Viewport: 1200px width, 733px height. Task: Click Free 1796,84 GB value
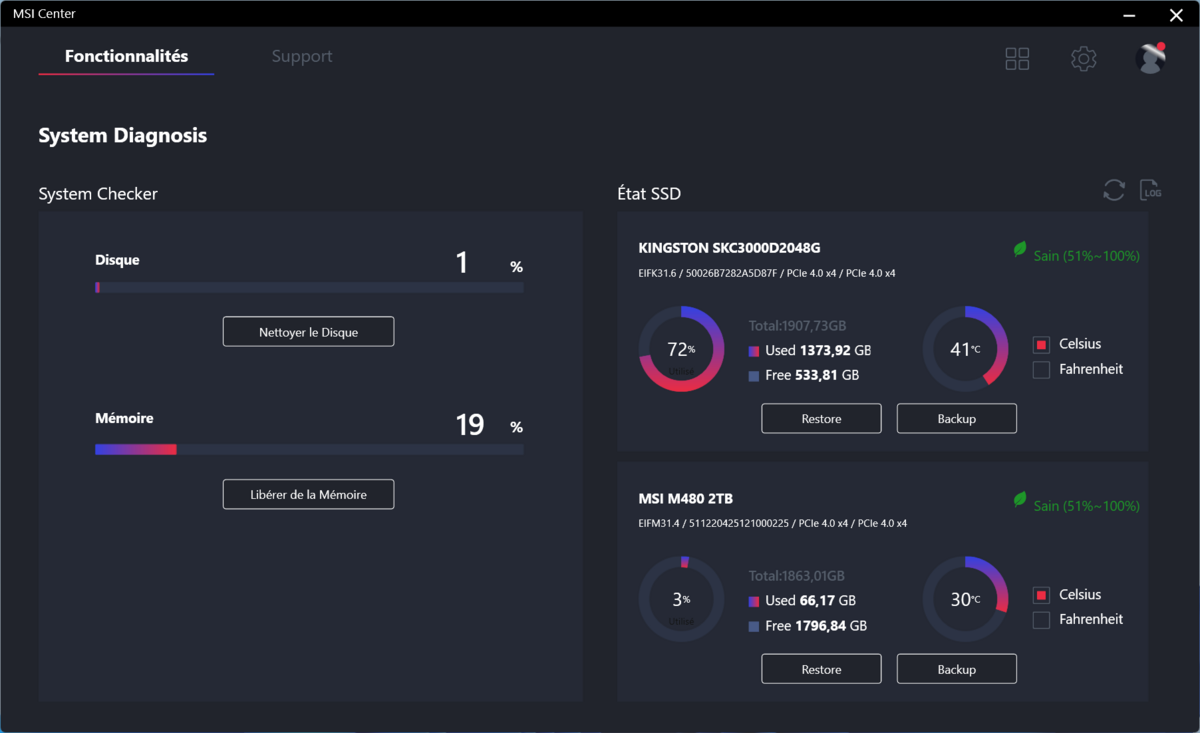816,626
